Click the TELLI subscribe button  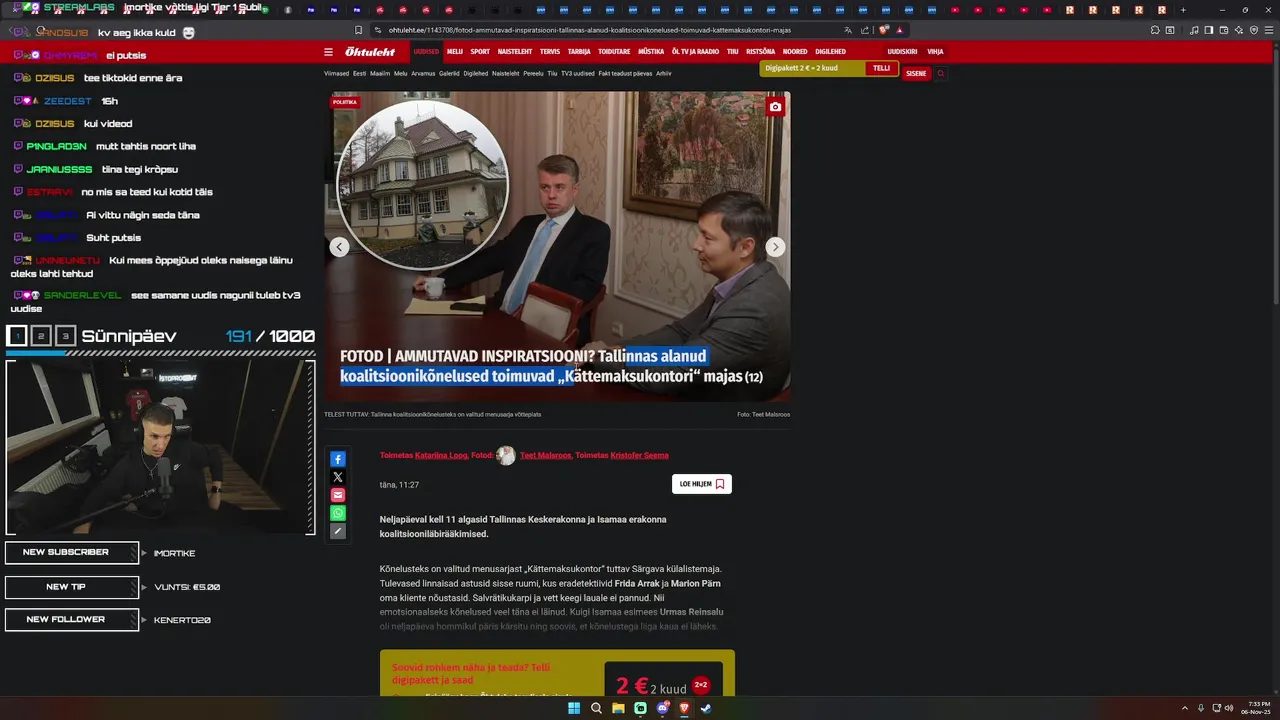click(x=881, y=68)
